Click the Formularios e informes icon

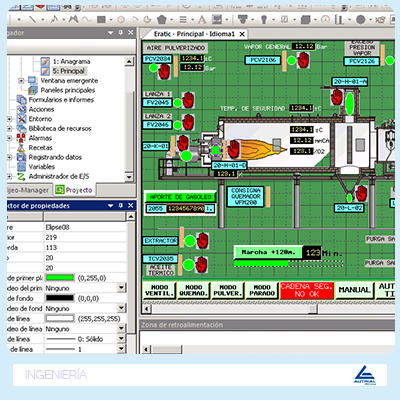pyautogui.click(x=21, y=100)
